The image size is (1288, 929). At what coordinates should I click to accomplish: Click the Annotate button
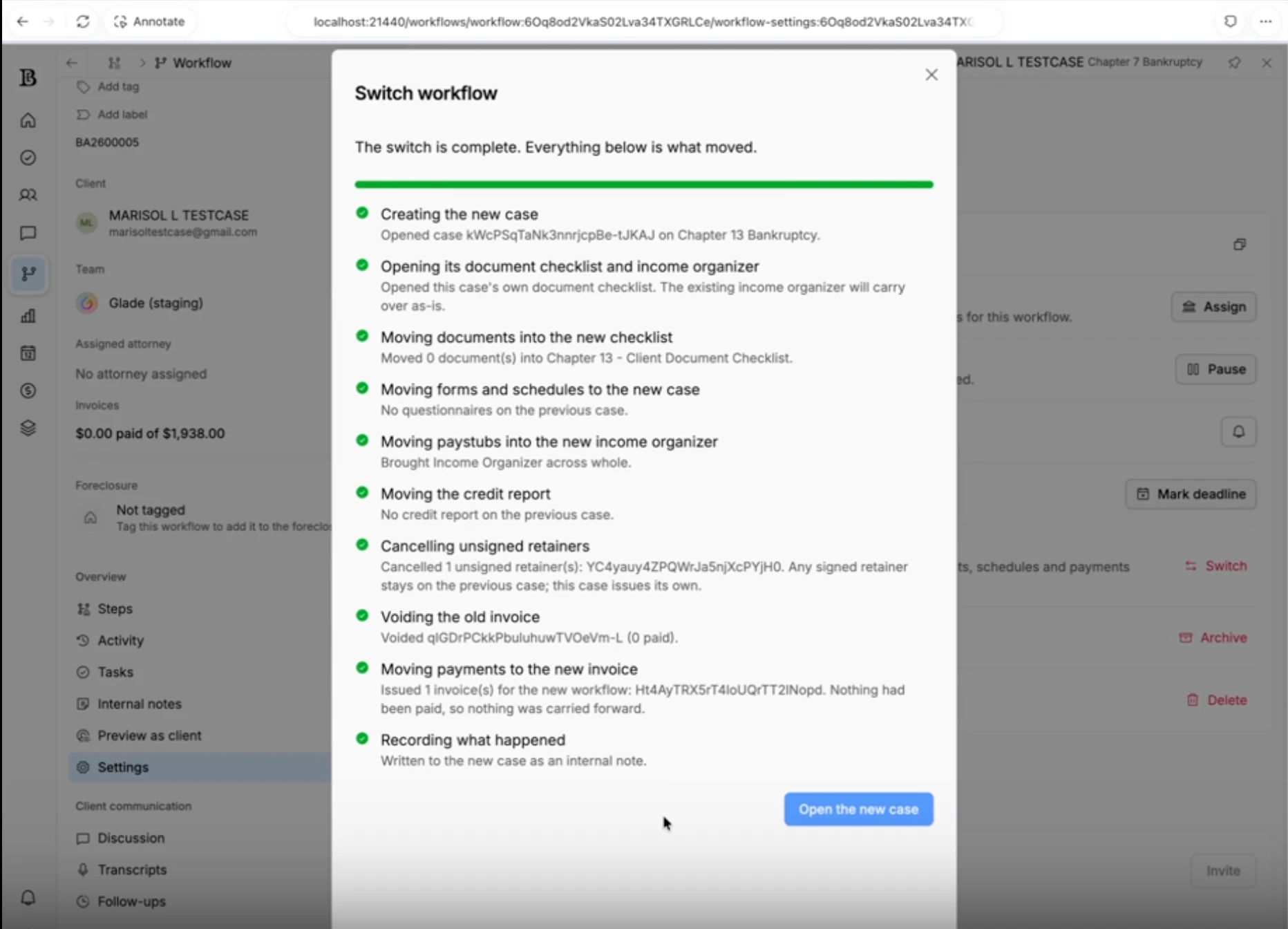tap(149, 21)
